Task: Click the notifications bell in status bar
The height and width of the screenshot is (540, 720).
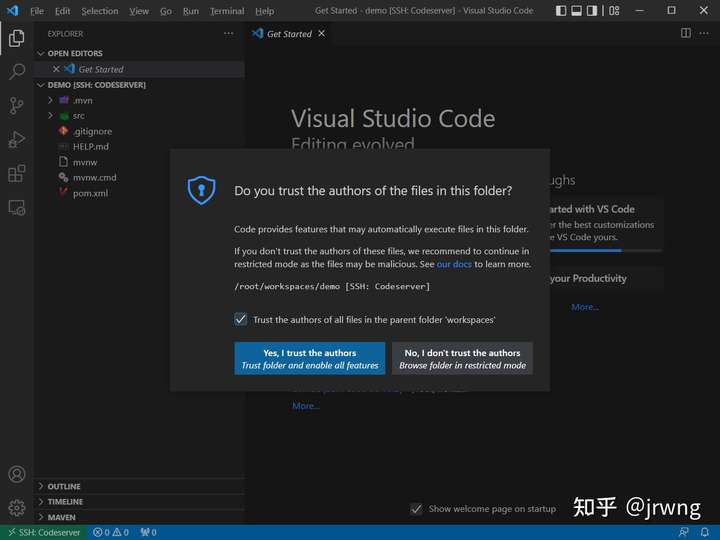Action: coord(705,532)
